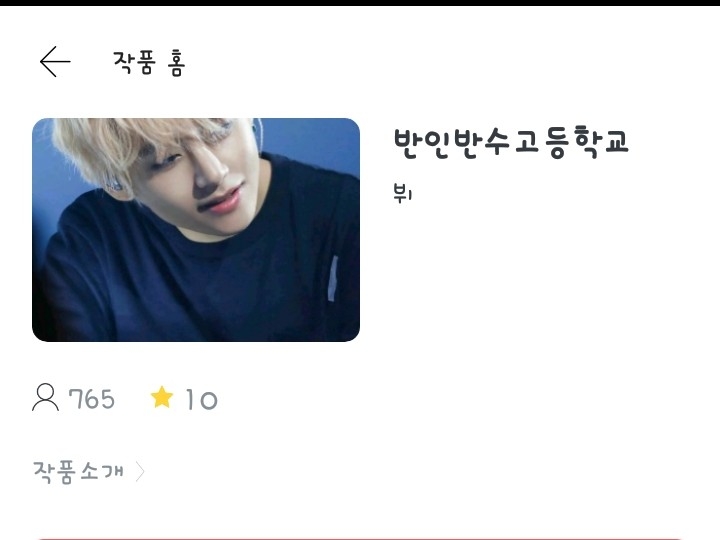Tap the last syllable 교 of the title
Screen dimensions: 720x540
pos(616,141)
